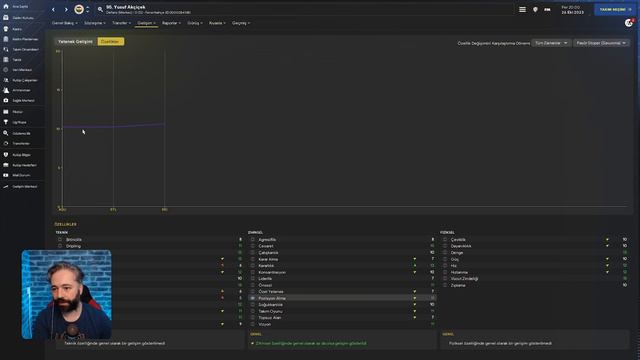Open Taktik icon in sidebar
The width and height of the screenshot is (640, 360).
coord(6,60)
